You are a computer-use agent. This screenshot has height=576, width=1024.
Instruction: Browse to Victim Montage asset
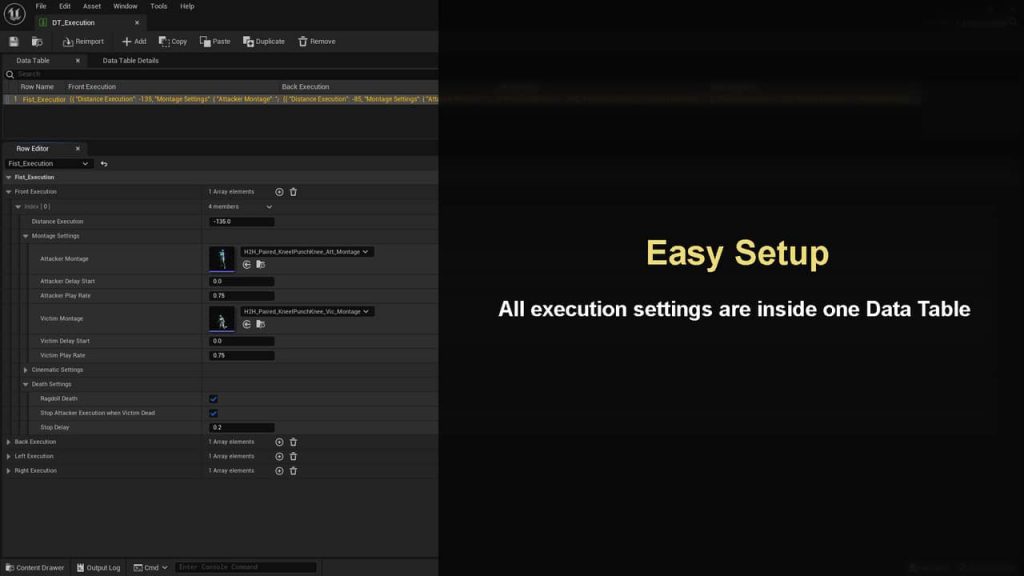click(x=261, y=324)
